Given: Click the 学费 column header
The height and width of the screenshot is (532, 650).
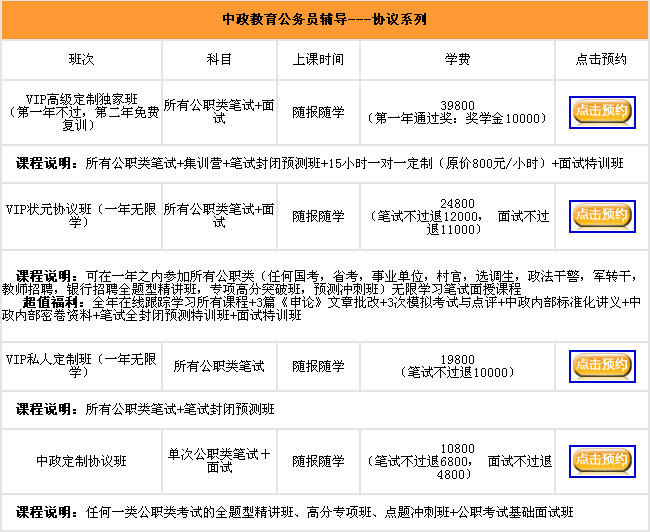Looking at the screenshot, I should coord(457,59).
